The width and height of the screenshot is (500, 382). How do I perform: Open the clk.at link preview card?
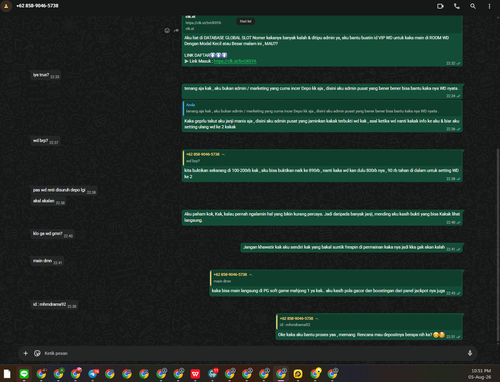322,23
